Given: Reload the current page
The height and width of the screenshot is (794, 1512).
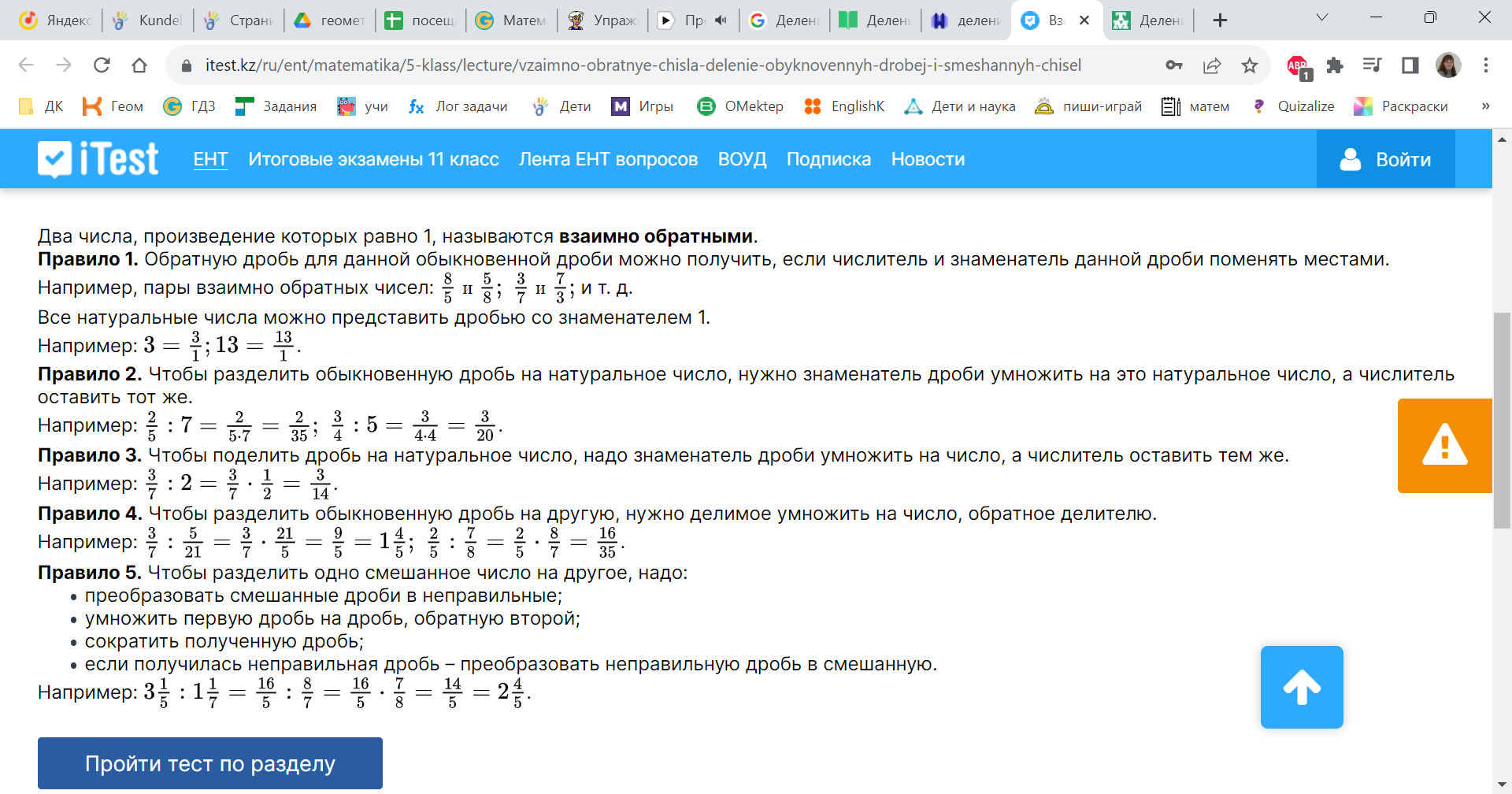Looking at the screenshot, I should pos(102,65).
